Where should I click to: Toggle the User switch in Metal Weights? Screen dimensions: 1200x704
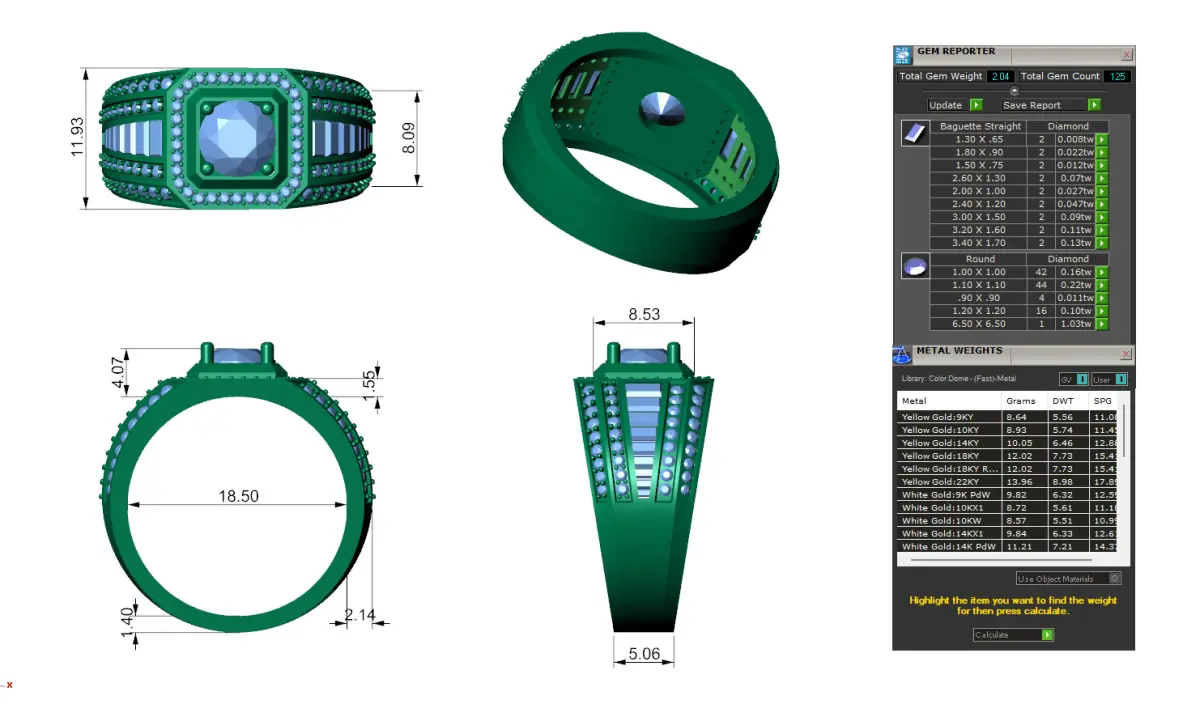click(x=1109, y=380)
